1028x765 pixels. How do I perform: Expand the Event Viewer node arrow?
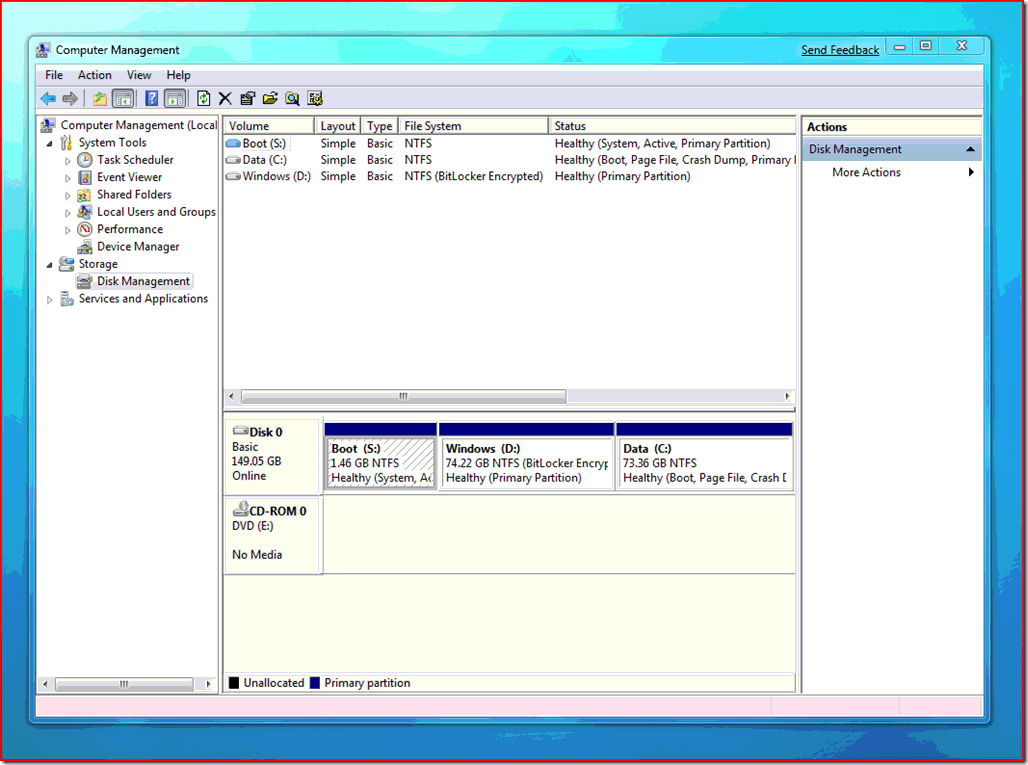[x=68, y=178]
